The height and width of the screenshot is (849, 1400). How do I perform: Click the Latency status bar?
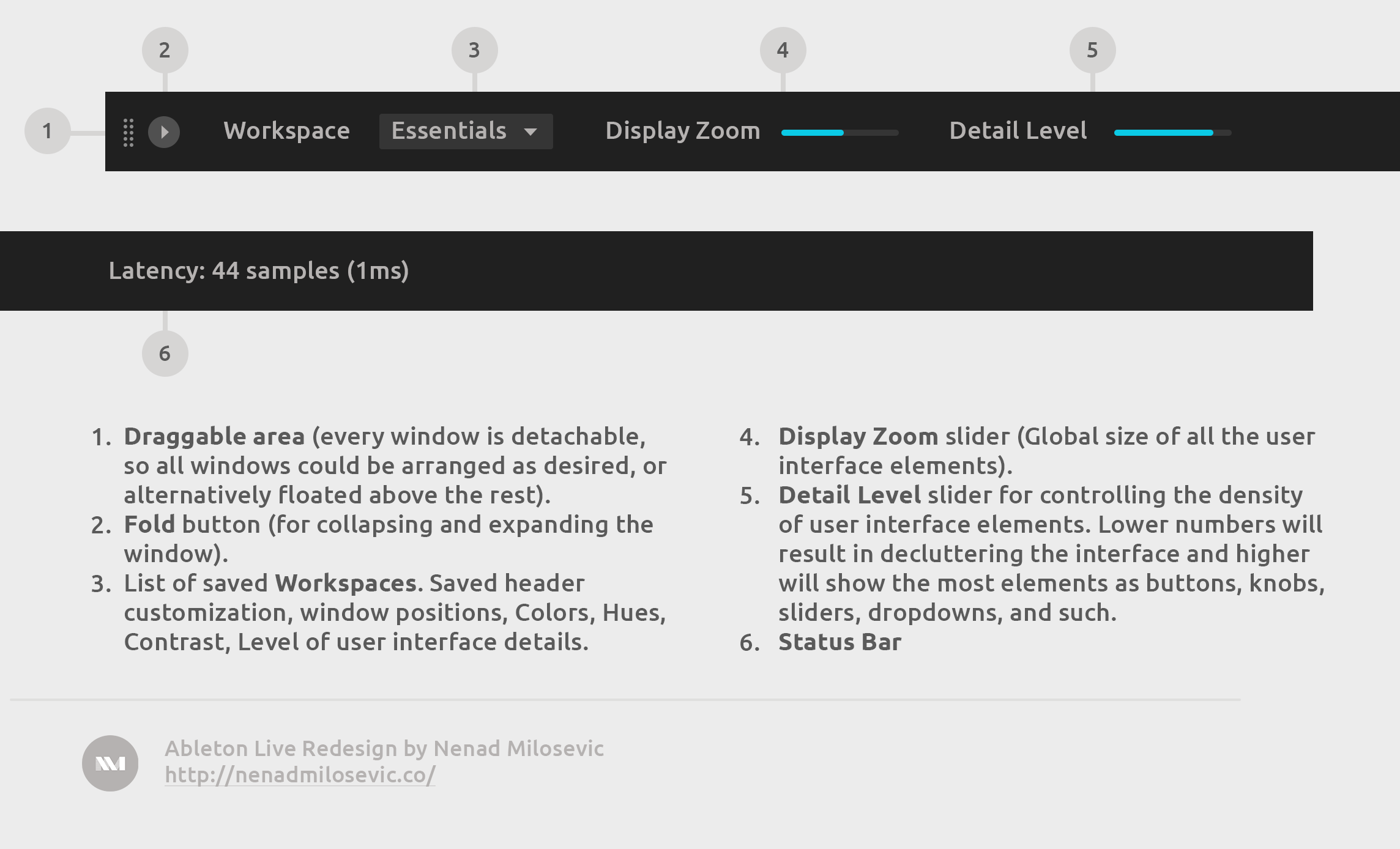[x=259, y=271]
